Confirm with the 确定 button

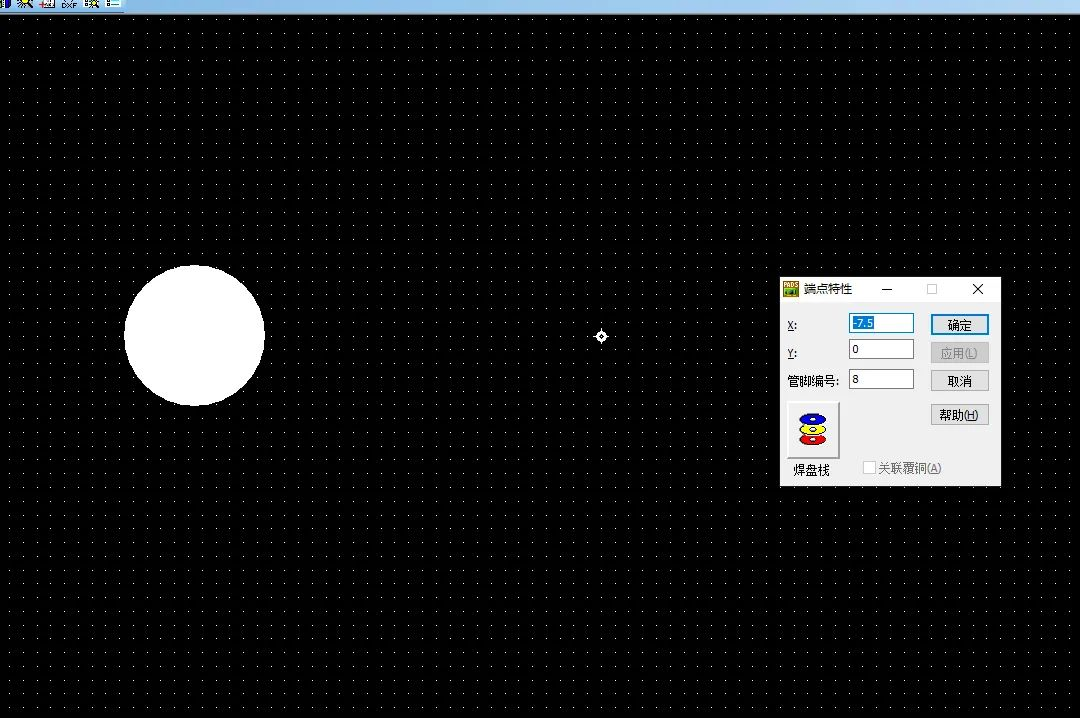point(959,324)
